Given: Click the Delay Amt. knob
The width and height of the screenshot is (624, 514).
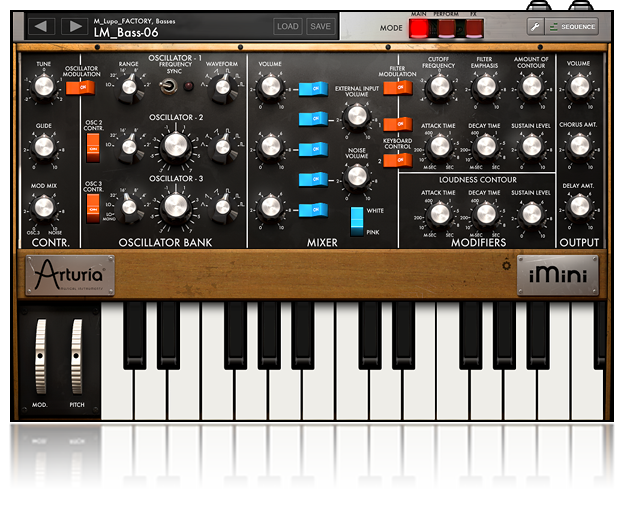Looking at the screenshot, I should 579,207.
